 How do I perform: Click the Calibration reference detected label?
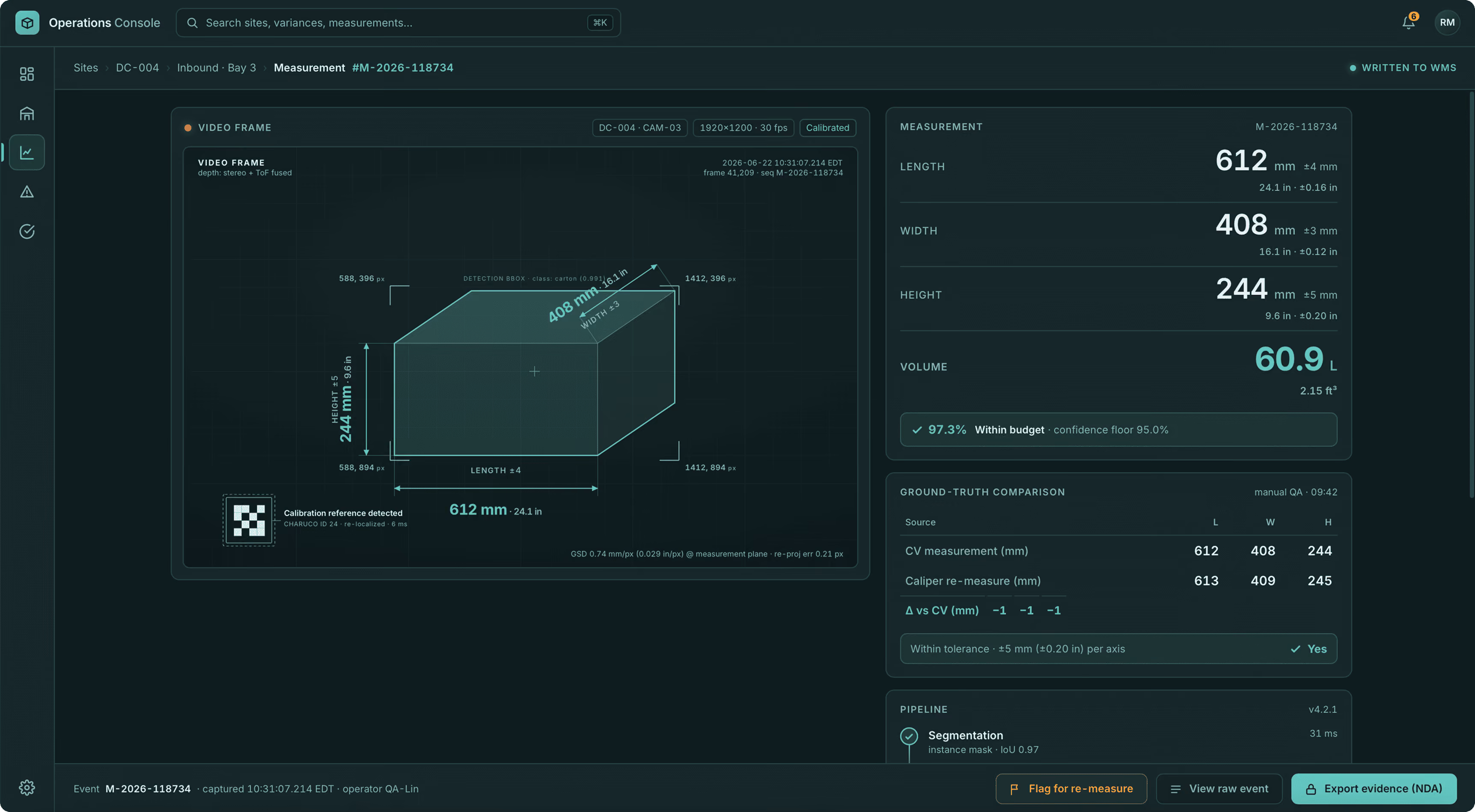tap(343, 513)
